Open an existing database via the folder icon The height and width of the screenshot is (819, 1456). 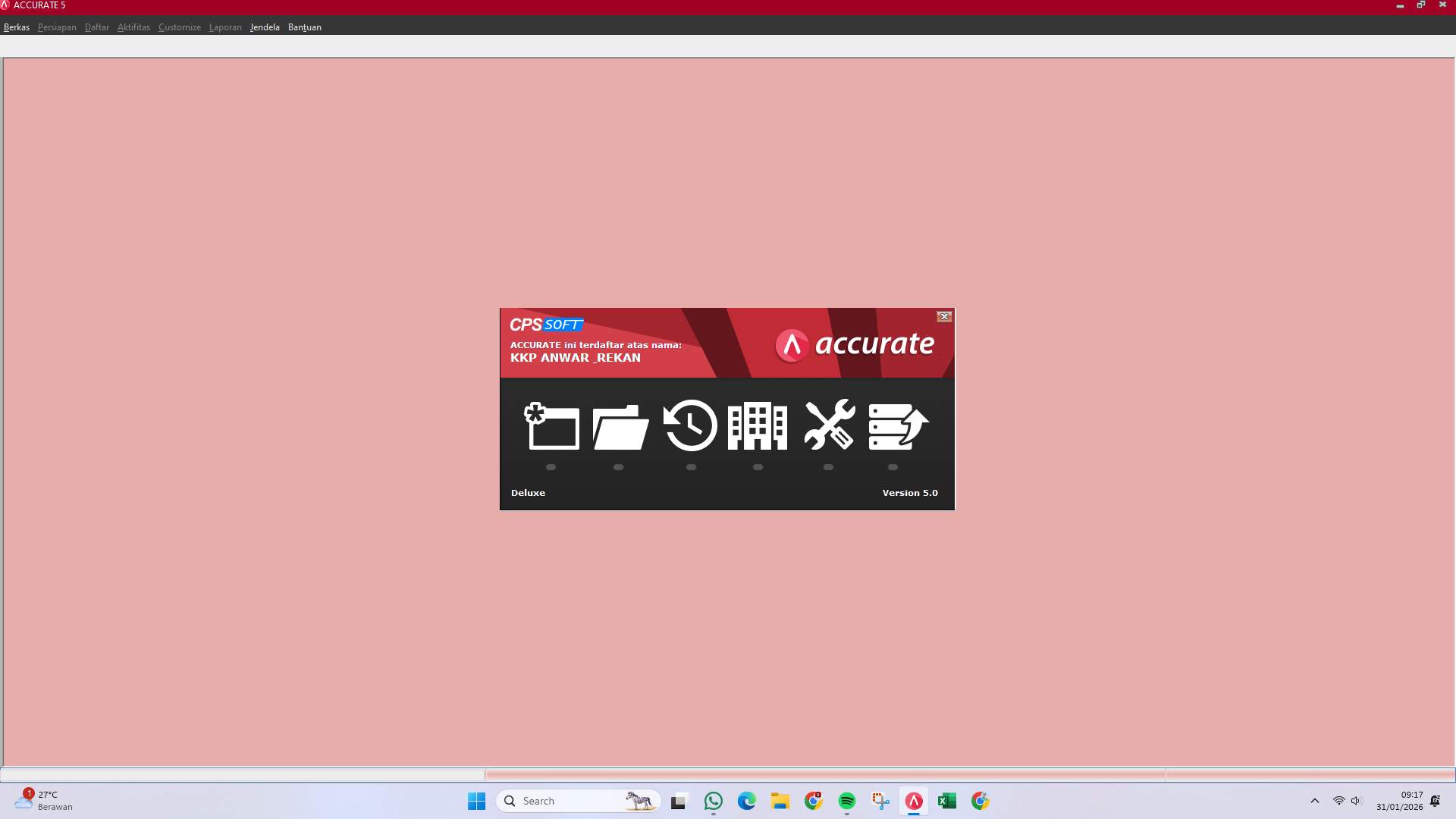click(x=619, y=426)
